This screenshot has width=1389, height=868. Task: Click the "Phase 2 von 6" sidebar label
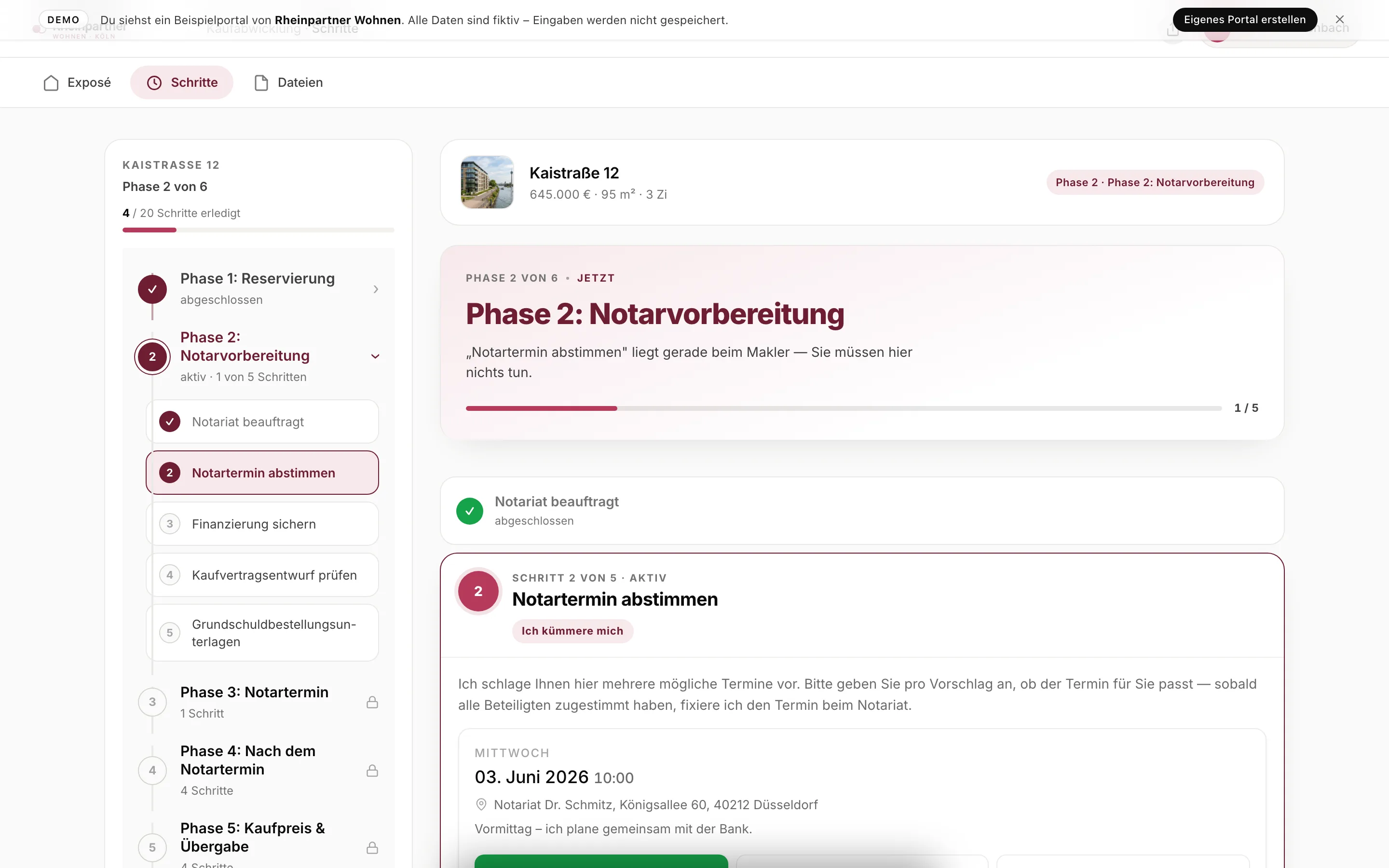click(165, 187)
